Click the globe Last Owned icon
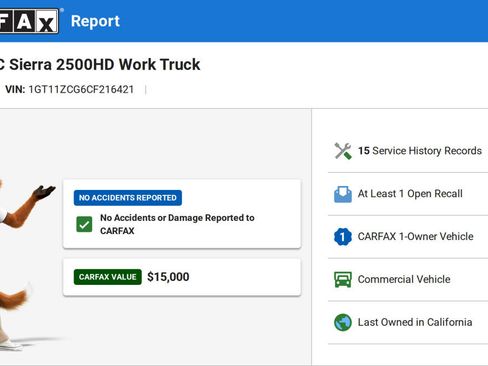 pyautogui.click(x=343, y=322)
